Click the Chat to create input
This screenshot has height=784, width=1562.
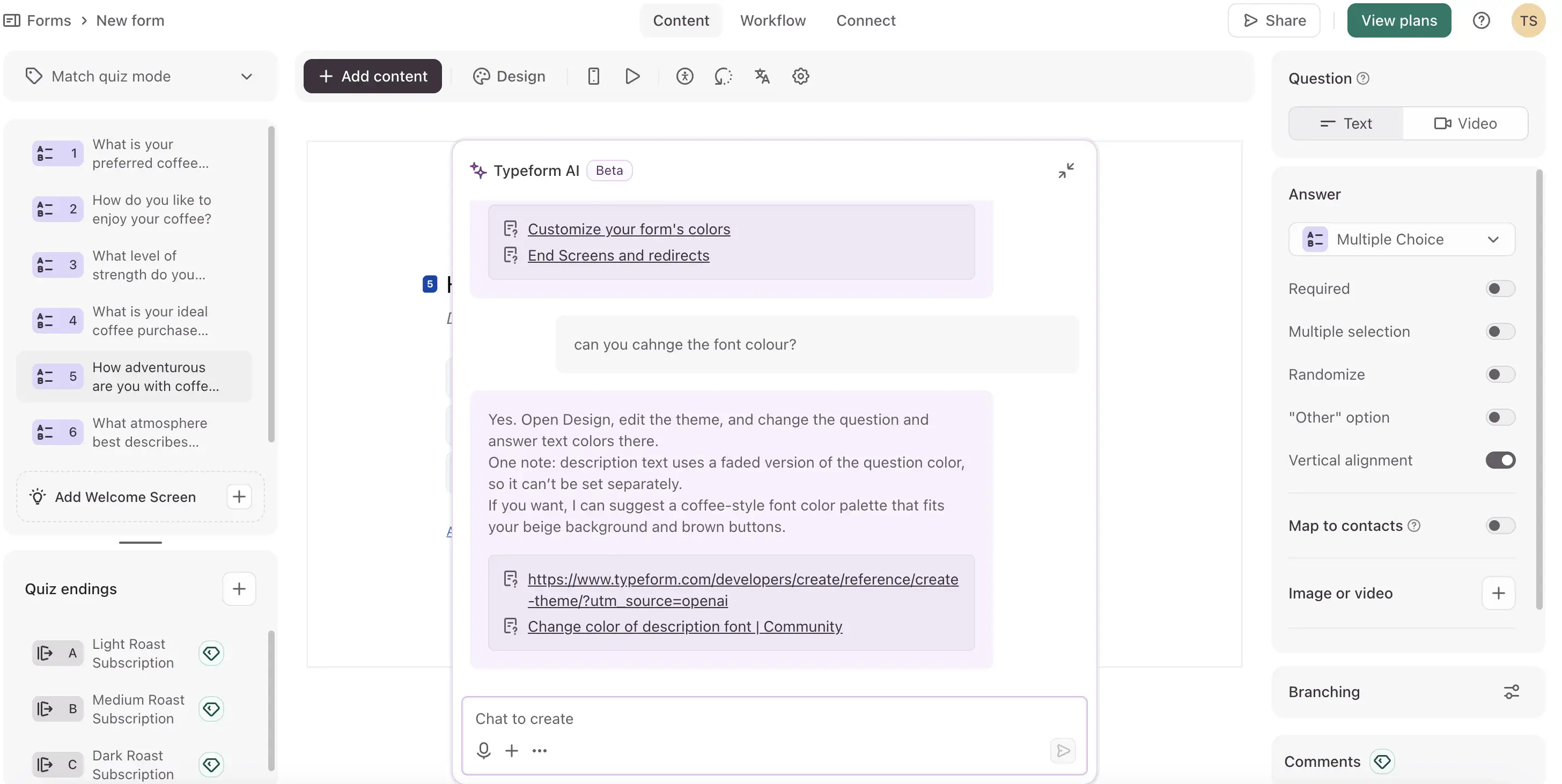pyautogui.click(x=773, y=719)
